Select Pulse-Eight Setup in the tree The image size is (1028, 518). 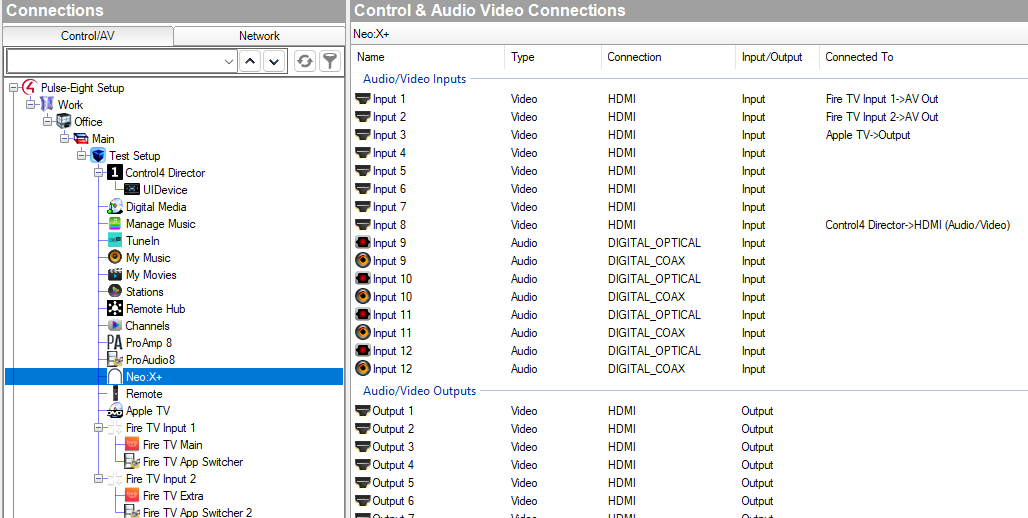(x=82, y=88)
